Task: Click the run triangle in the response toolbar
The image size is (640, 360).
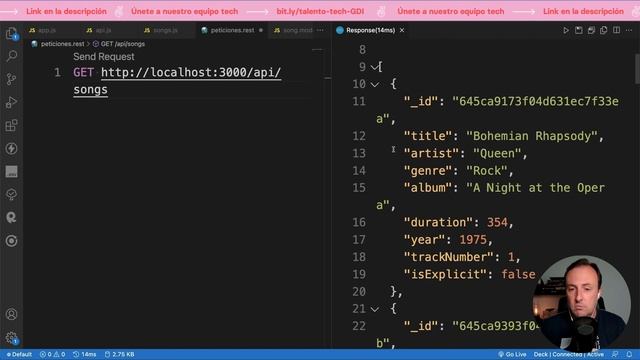Action: [x=566, y=30]
